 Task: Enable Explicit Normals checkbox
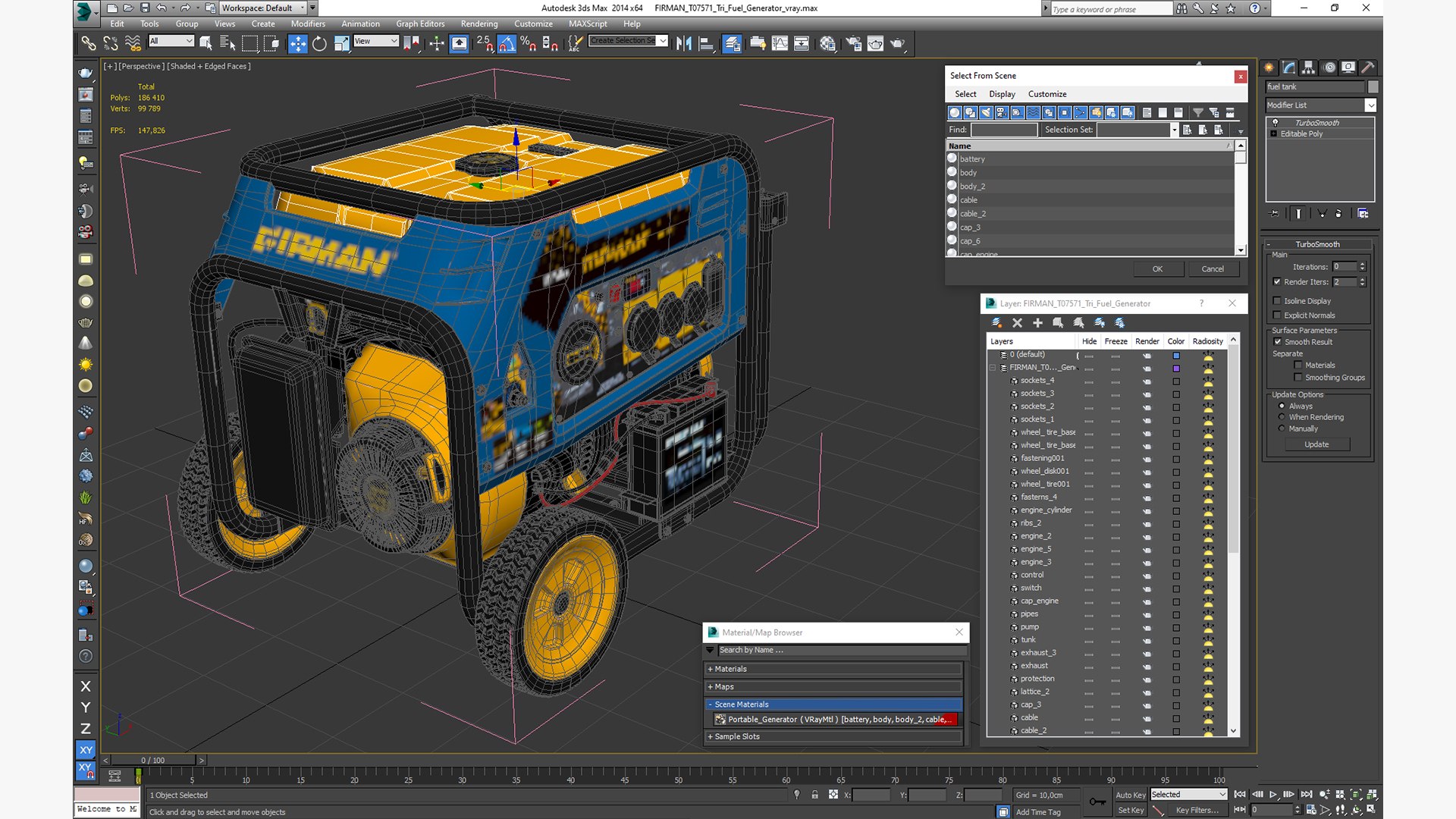pyautogui.click(x=1277, y=315)
